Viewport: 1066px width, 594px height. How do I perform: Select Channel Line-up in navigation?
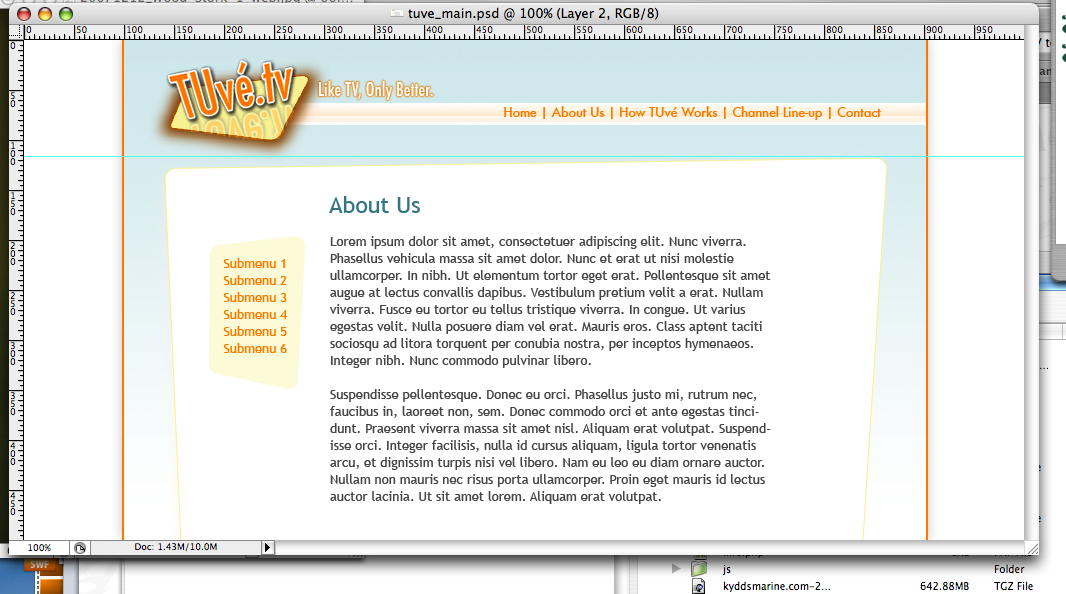pyautogui.click(x=777, y=113)
